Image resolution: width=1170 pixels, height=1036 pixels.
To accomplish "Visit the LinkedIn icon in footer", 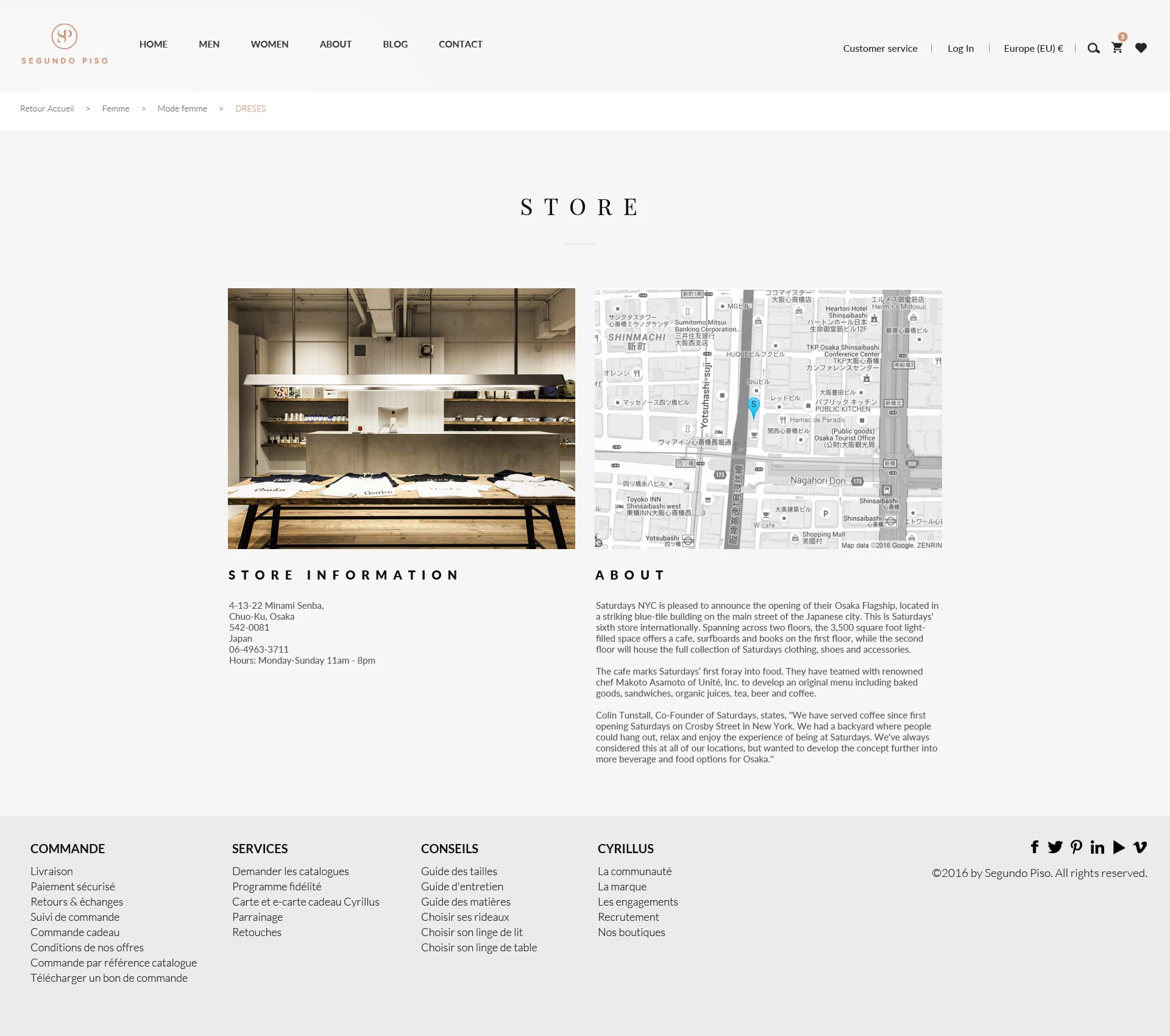I will 1097,847.
